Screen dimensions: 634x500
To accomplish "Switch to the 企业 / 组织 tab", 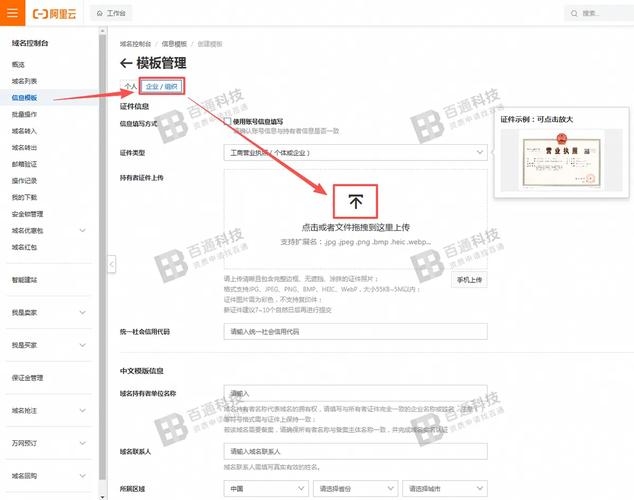I will (161, 86).
